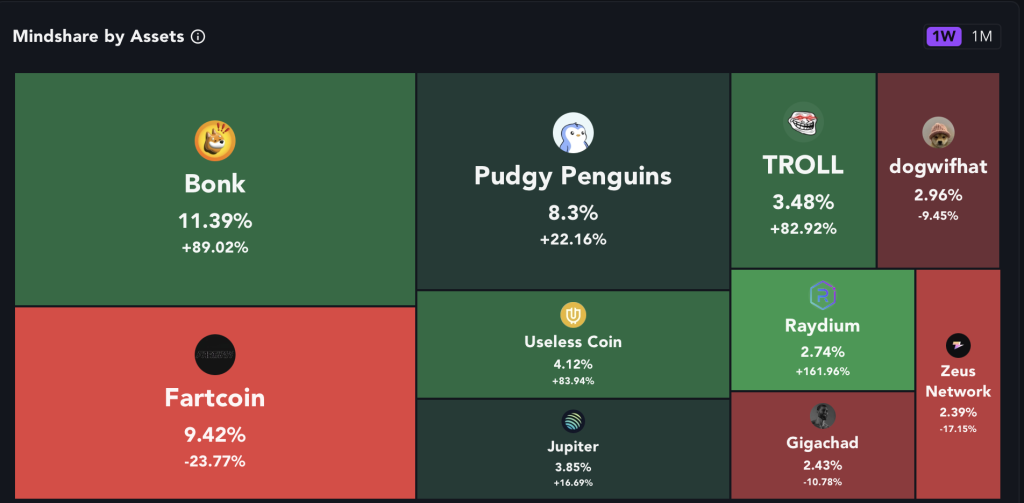
Task: Click the Useless Coin gold logo
Action: point(573,316)
